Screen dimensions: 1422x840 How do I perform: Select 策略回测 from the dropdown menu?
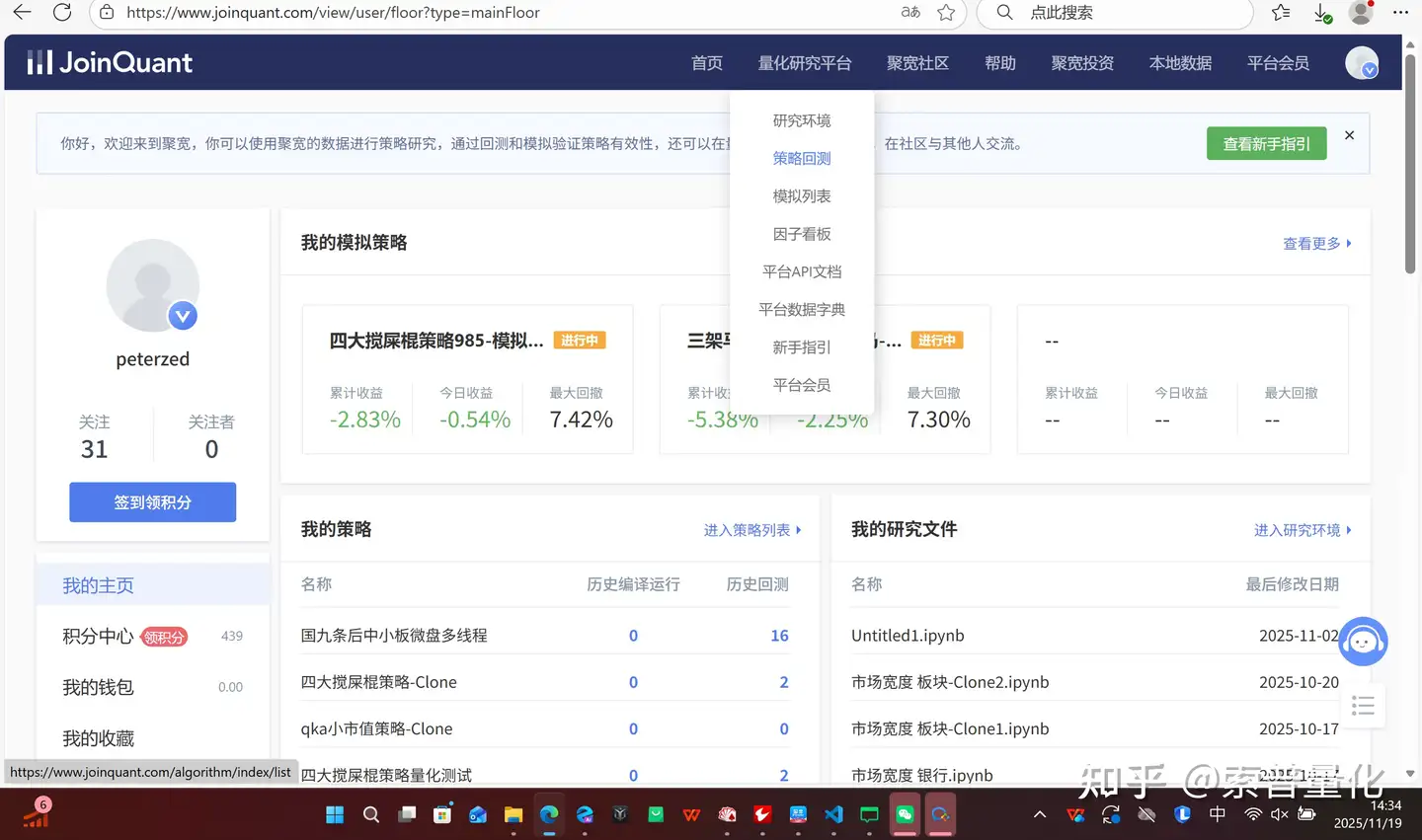coord(802,158)
